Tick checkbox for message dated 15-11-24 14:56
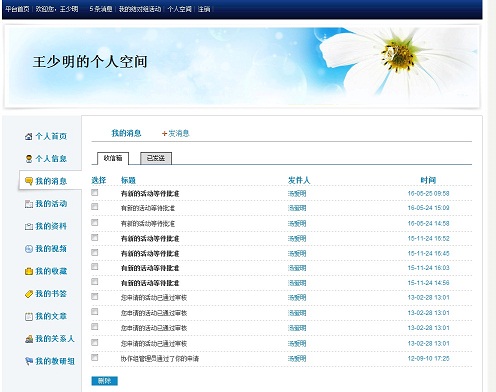496x392 pixels. click(95, 282)
